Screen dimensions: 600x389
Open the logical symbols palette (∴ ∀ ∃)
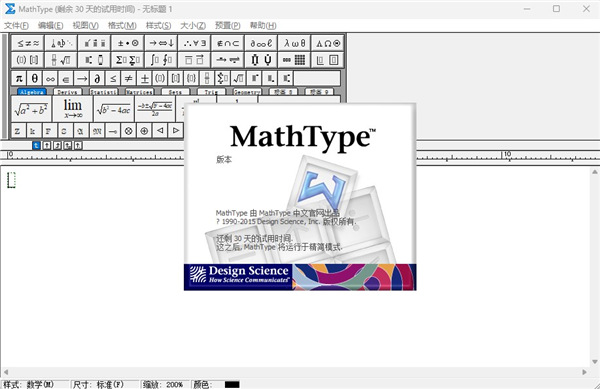[x=194, y=43]
